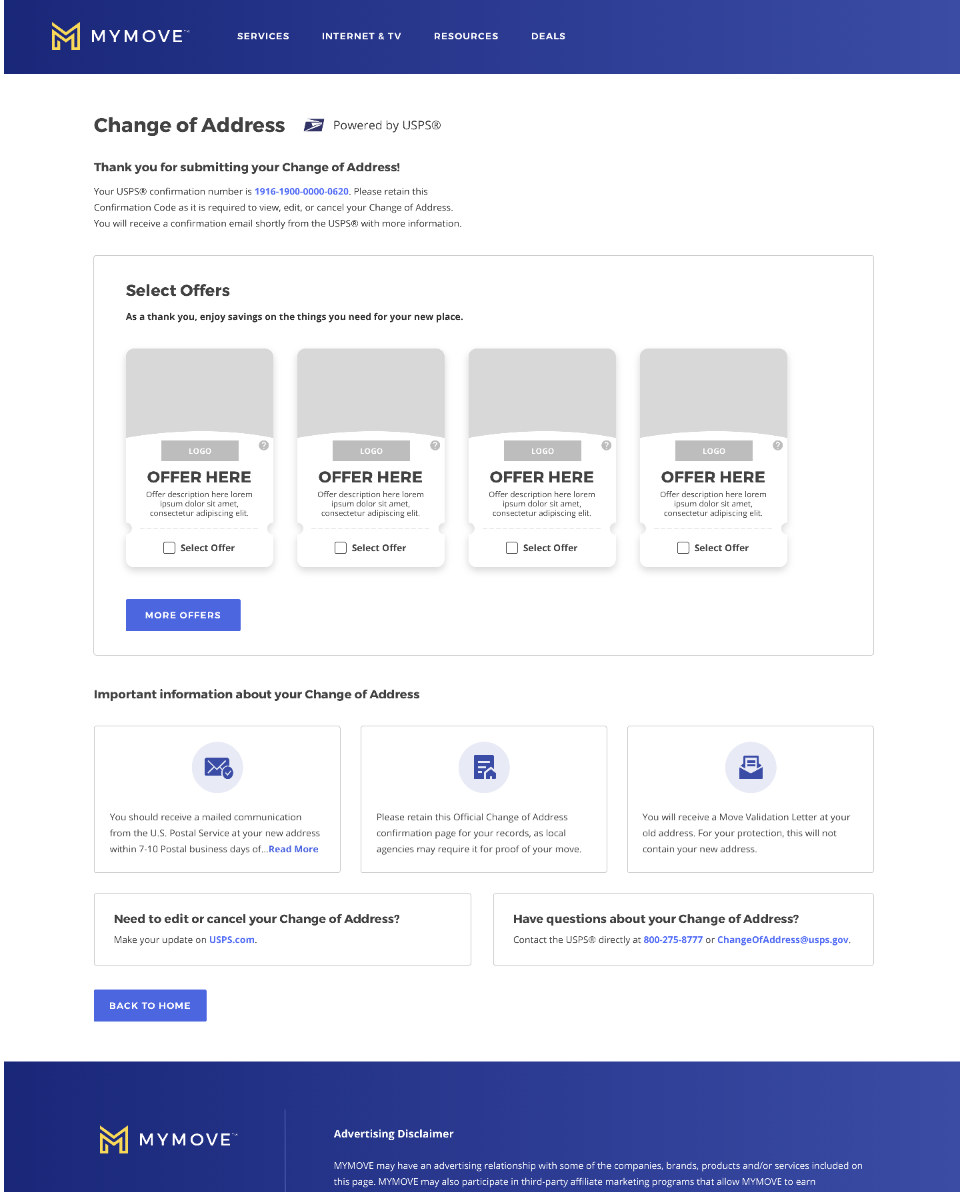960x1192 pixels.
Task: Click the Change of Address heading
Action: click(189, 125)
